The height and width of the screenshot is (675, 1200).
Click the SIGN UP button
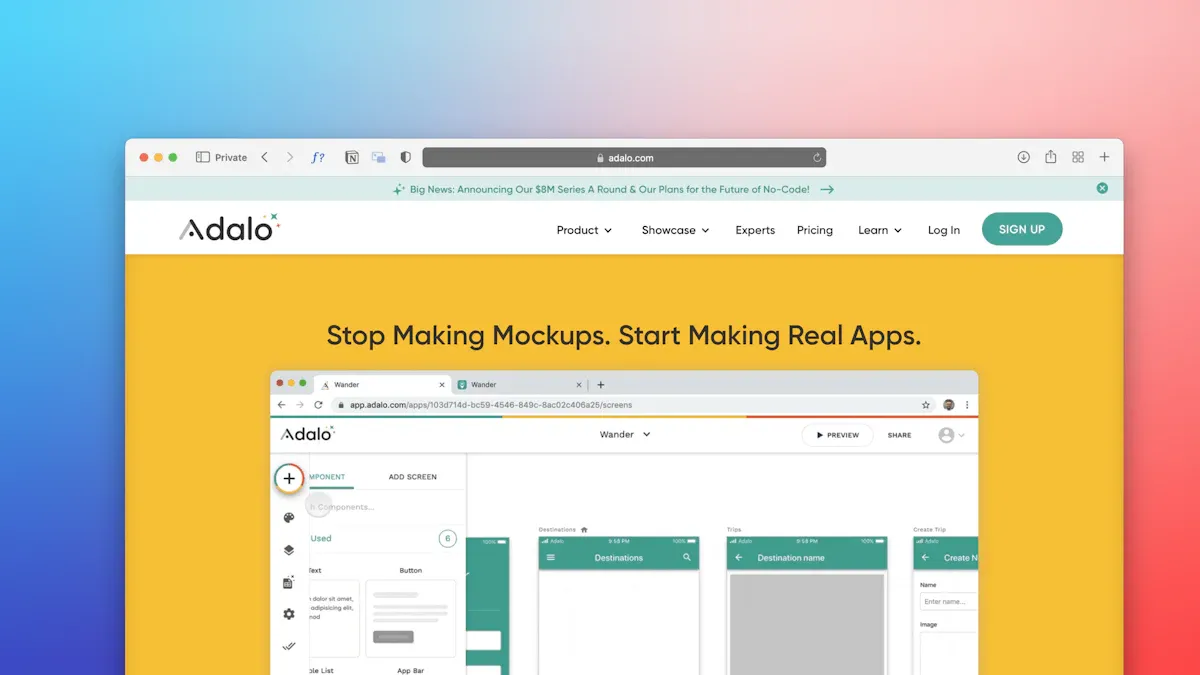tap(1022, 229)
